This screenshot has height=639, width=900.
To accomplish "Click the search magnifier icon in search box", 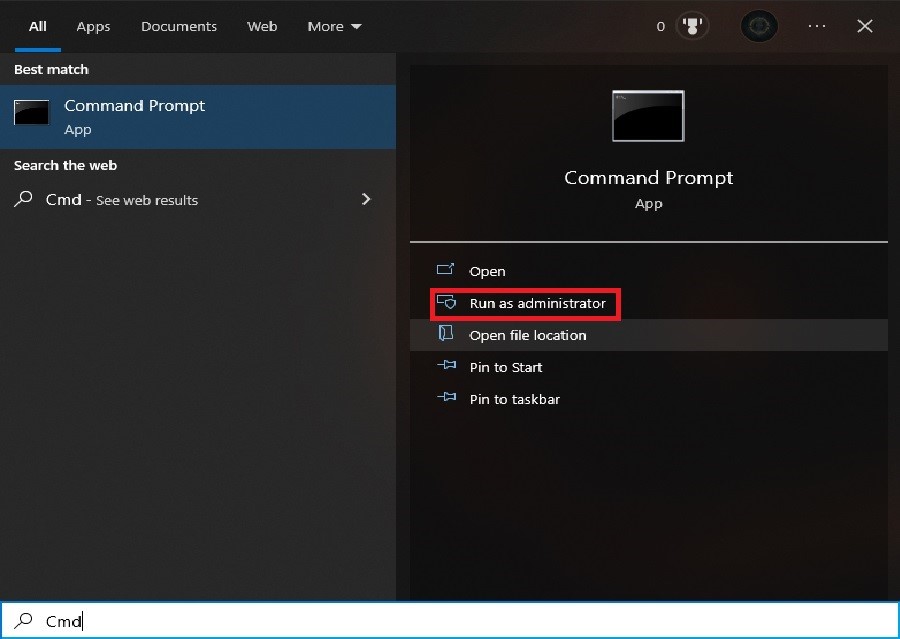I will [x=24, y=621].
